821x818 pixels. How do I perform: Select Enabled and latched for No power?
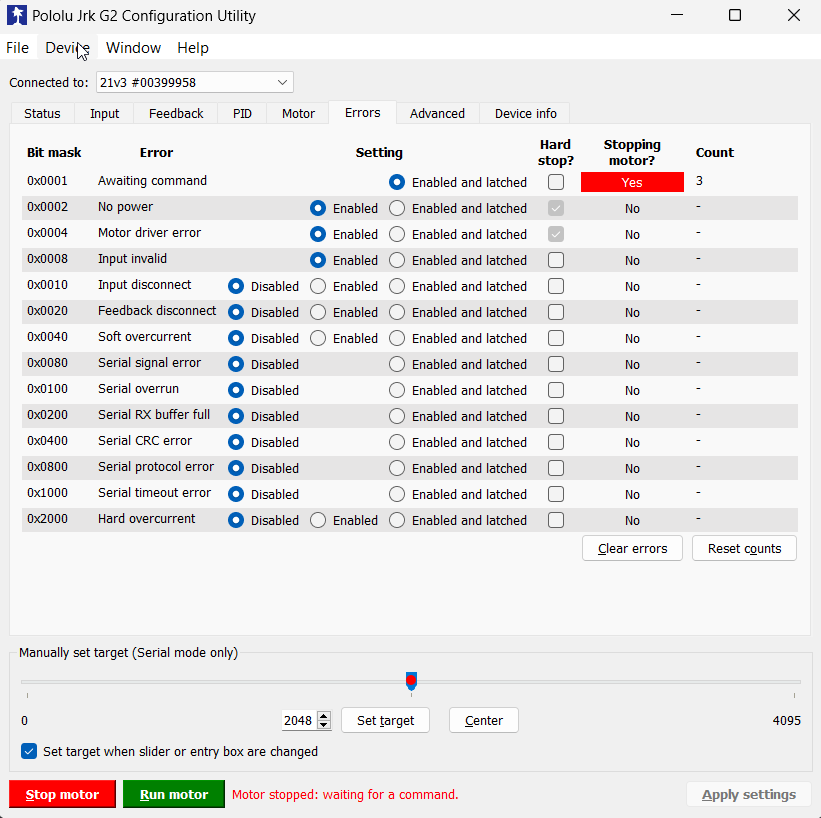397,208
